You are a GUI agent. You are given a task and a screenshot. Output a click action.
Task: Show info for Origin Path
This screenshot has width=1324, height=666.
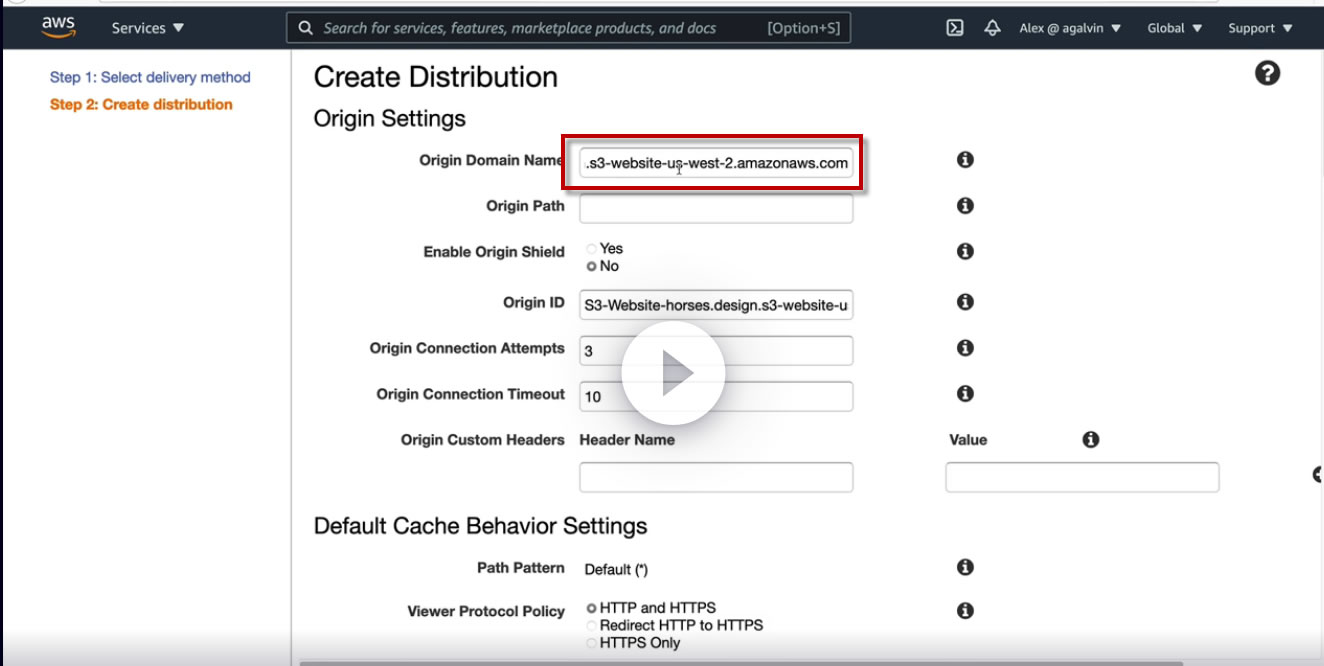(x=965, y=206)
